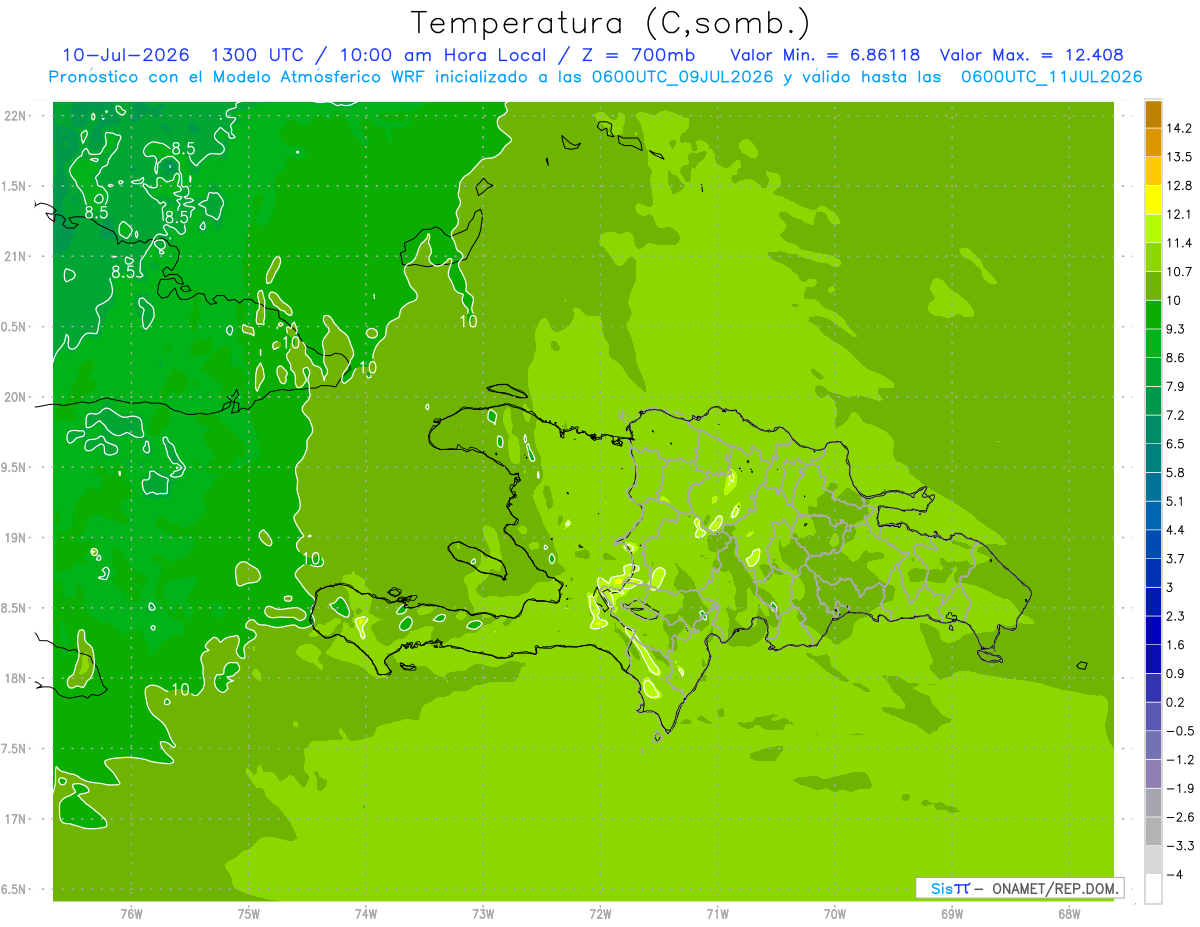Click the "0.2" color scale value
Viewport: 1200px width, 927px height.
(1176, 702)
